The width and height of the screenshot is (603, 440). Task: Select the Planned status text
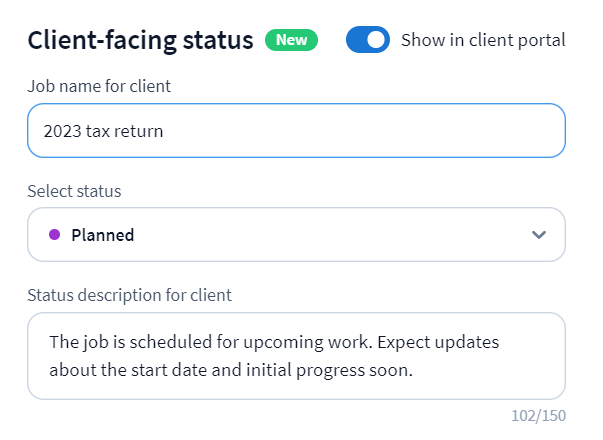103,235
